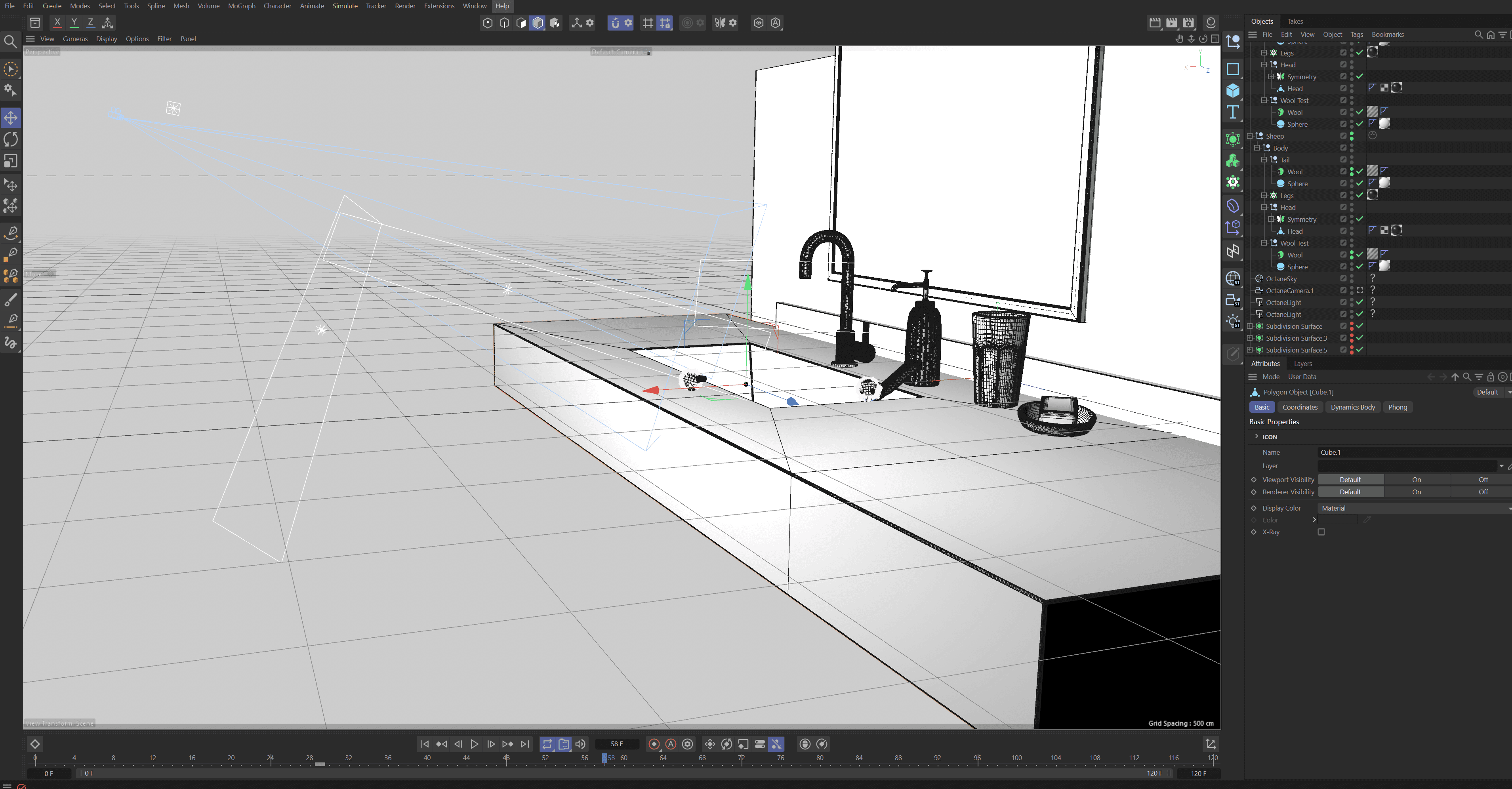The height and width of the screenshot is (789, 1512).
Task: Open the Simulate menu
Action: 345,6
